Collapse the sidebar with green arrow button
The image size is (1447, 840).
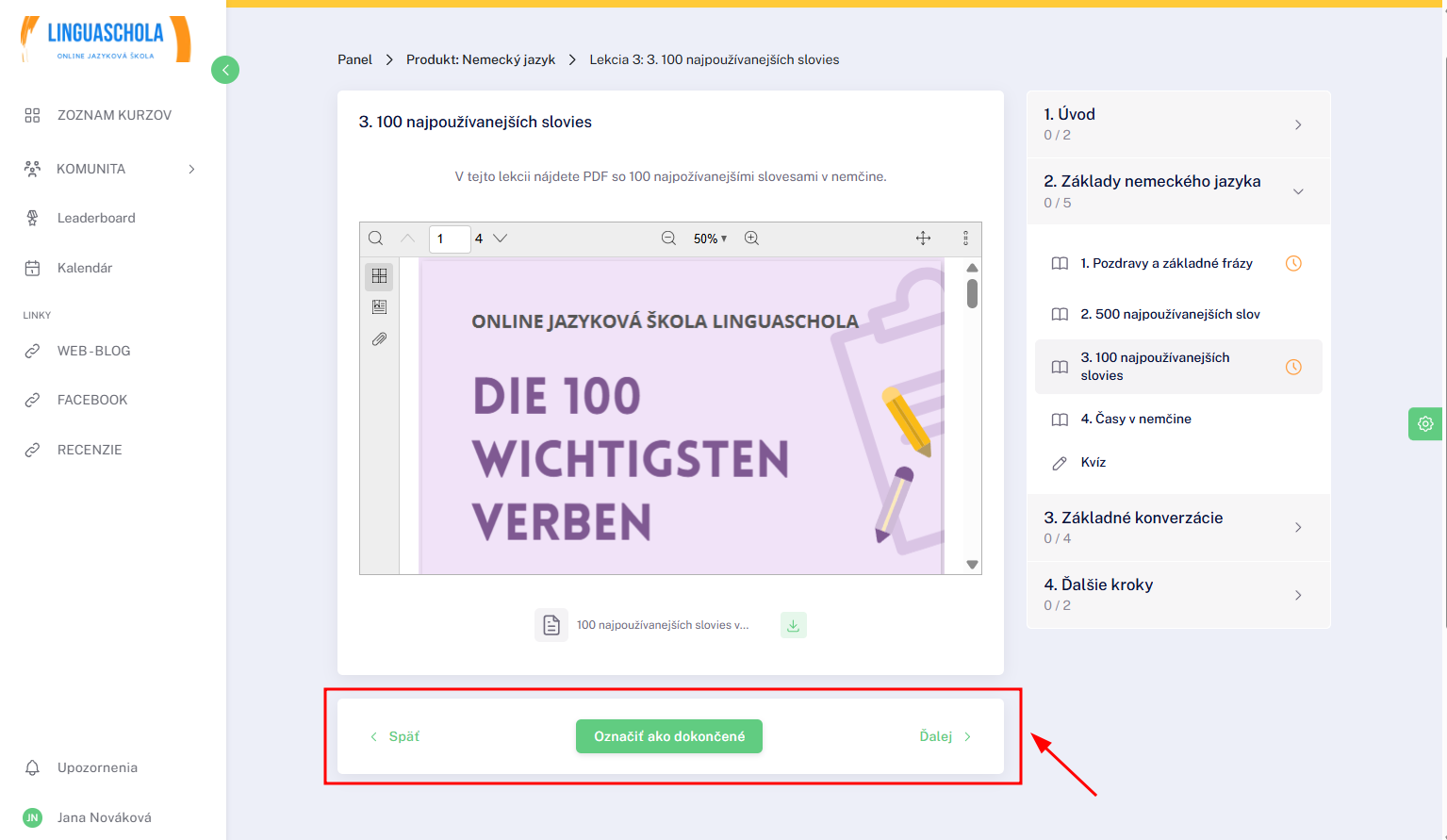point(225,70)
